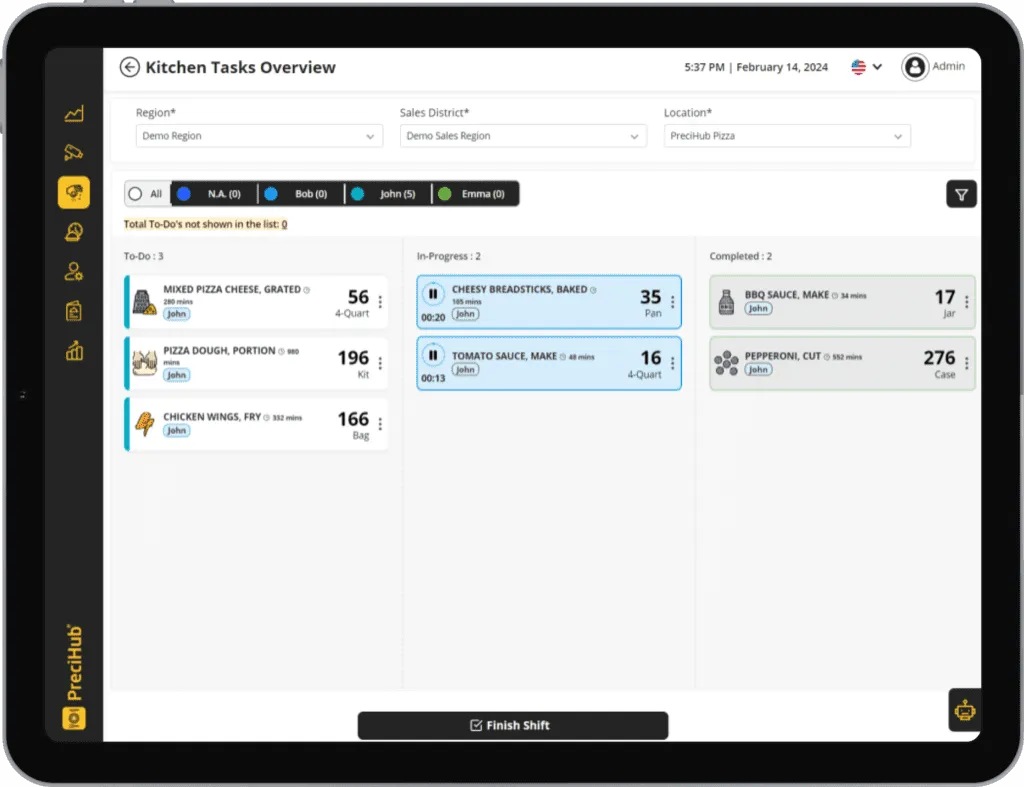Viewport: 1024px width, 787px height.
Task: Click the Admin profile avatar icon
Action: click(x=915, y=67)
